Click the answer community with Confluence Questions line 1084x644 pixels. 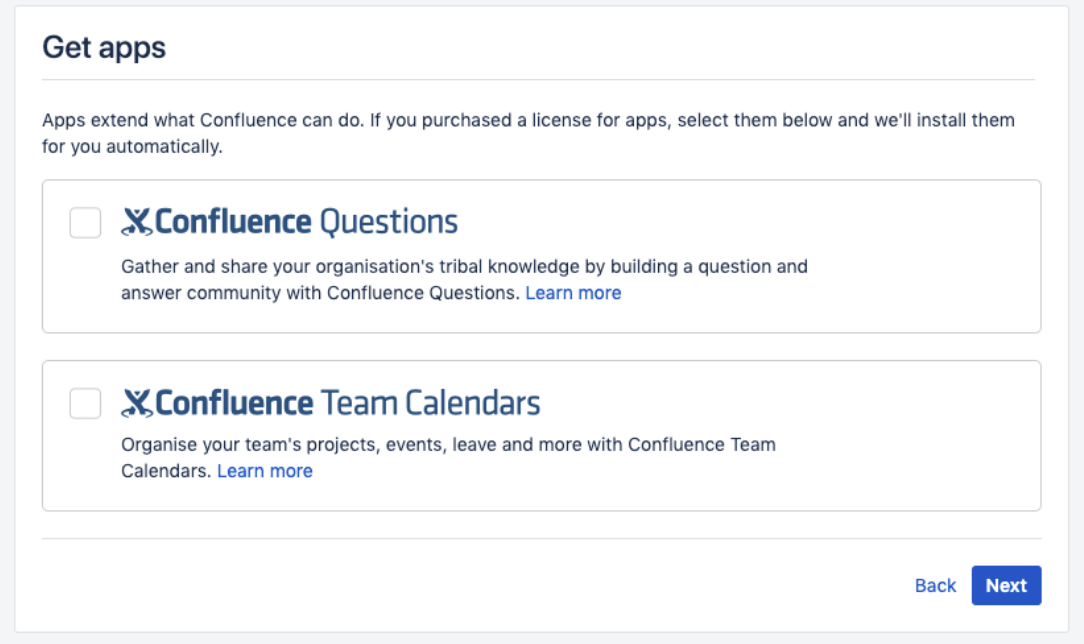point(320,293)
